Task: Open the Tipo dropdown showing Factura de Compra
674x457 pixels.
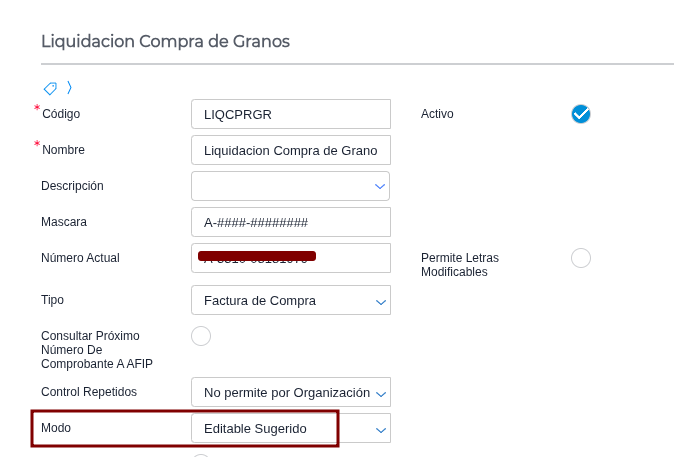Action: (x=291, y=300)
